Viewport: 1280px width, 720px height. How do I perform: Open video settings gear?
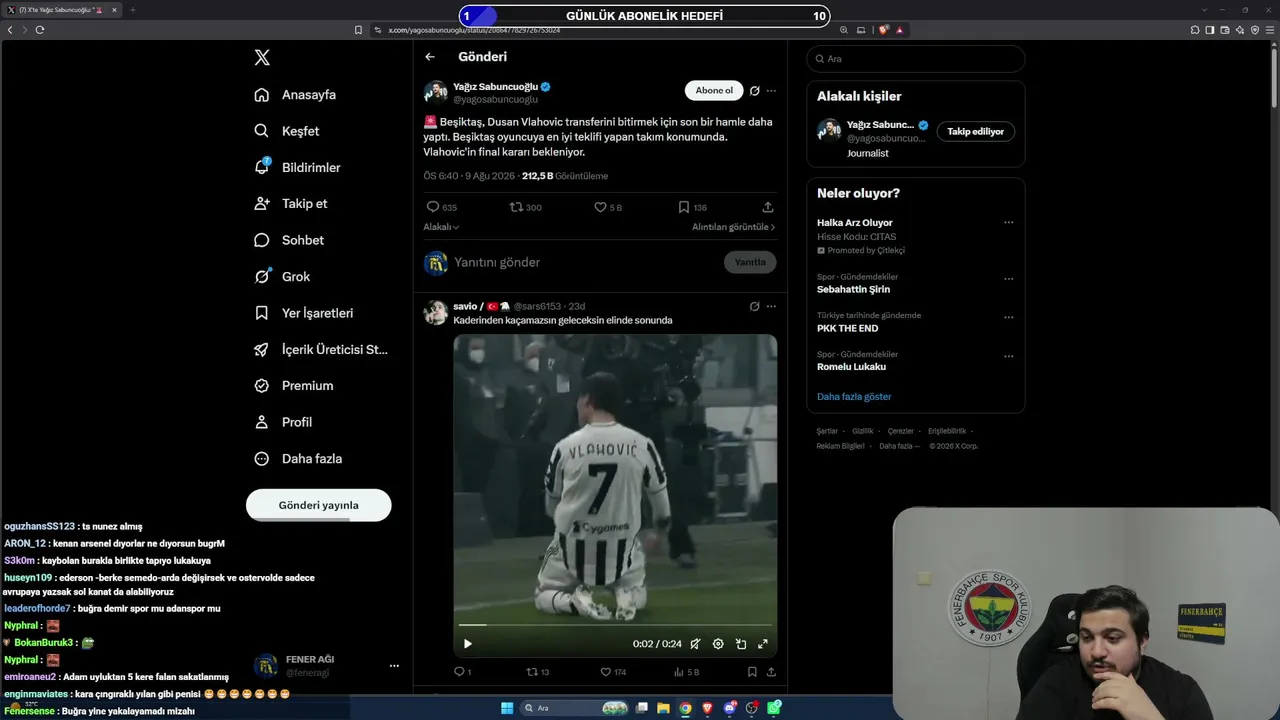point(718,644)
